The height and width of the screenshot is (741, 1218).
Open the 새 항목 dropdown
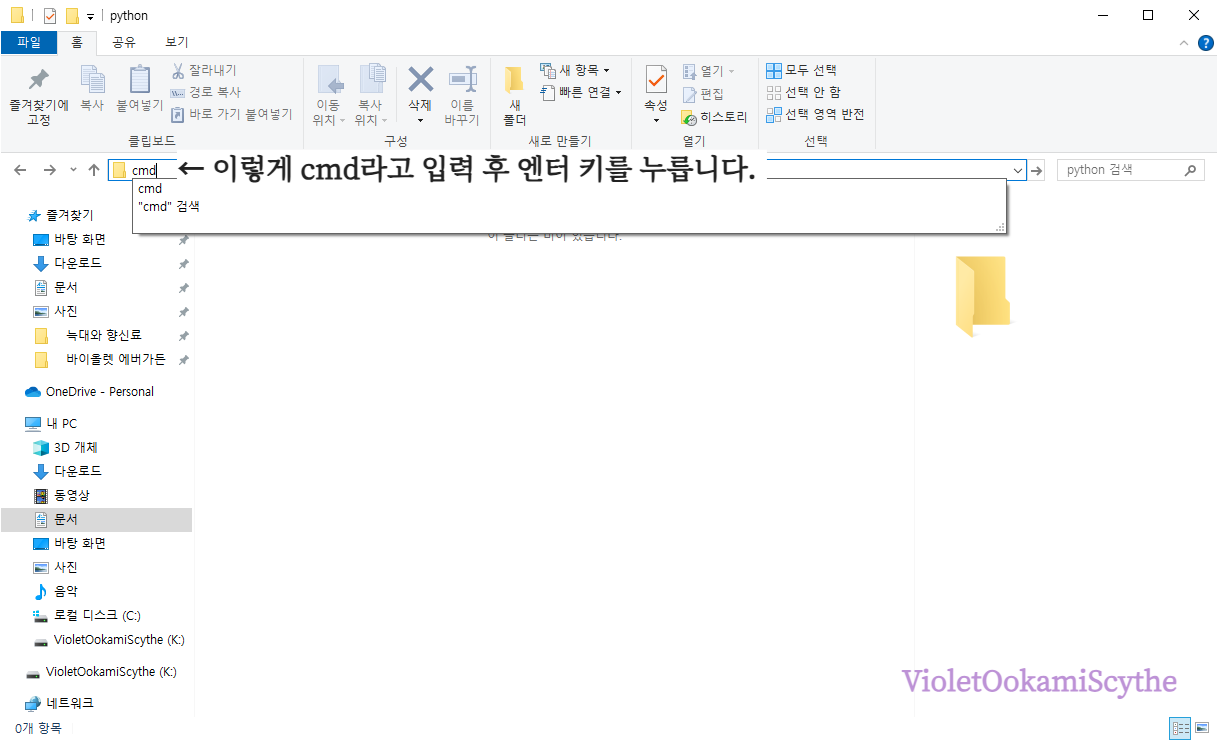click(575, 70)
